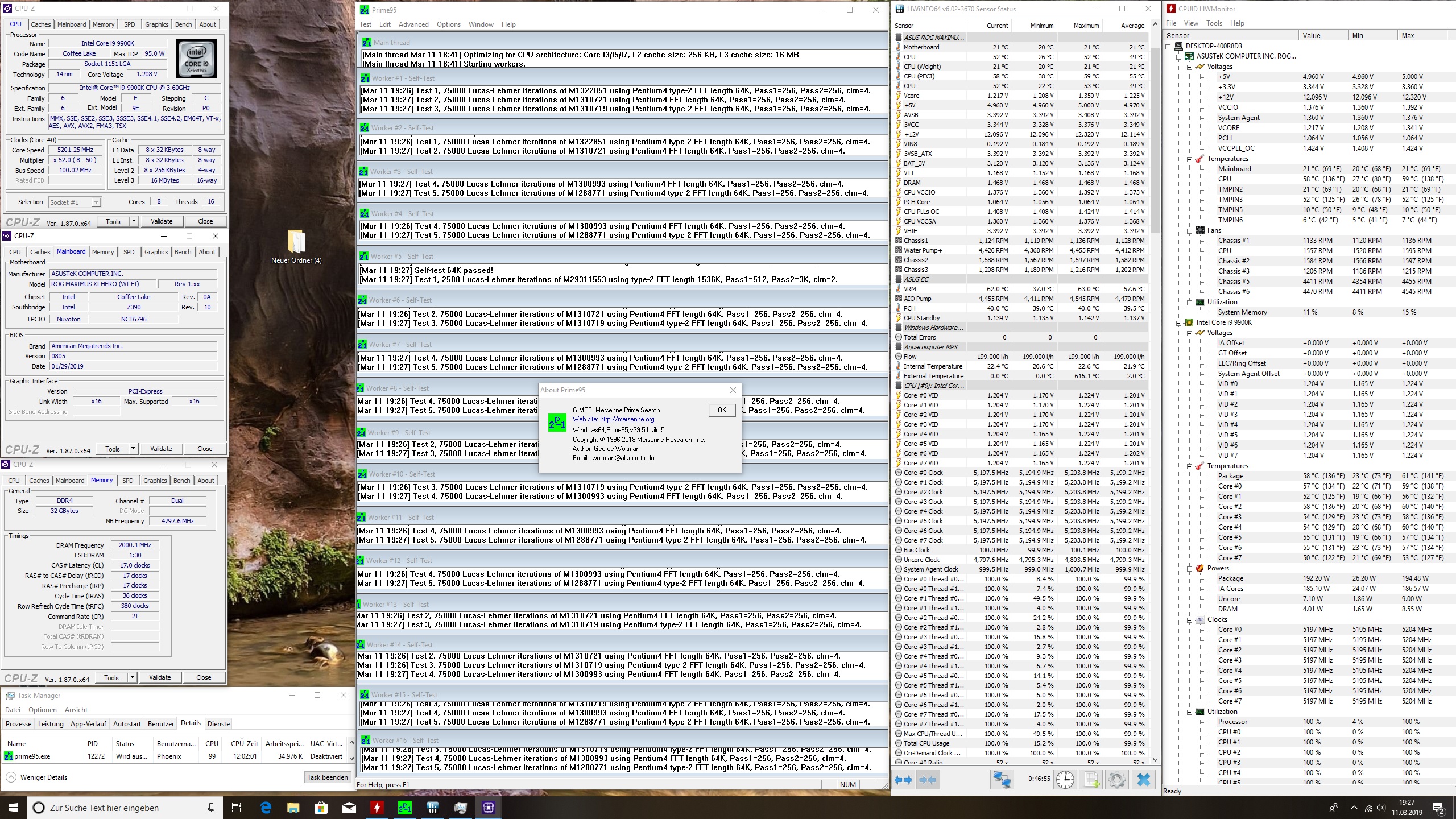Image resolution: width=1456 pixels, height=819 pixels.
Task: Click Close button in Mainboard CPU-Z window
Action: [x=205, y=449]
